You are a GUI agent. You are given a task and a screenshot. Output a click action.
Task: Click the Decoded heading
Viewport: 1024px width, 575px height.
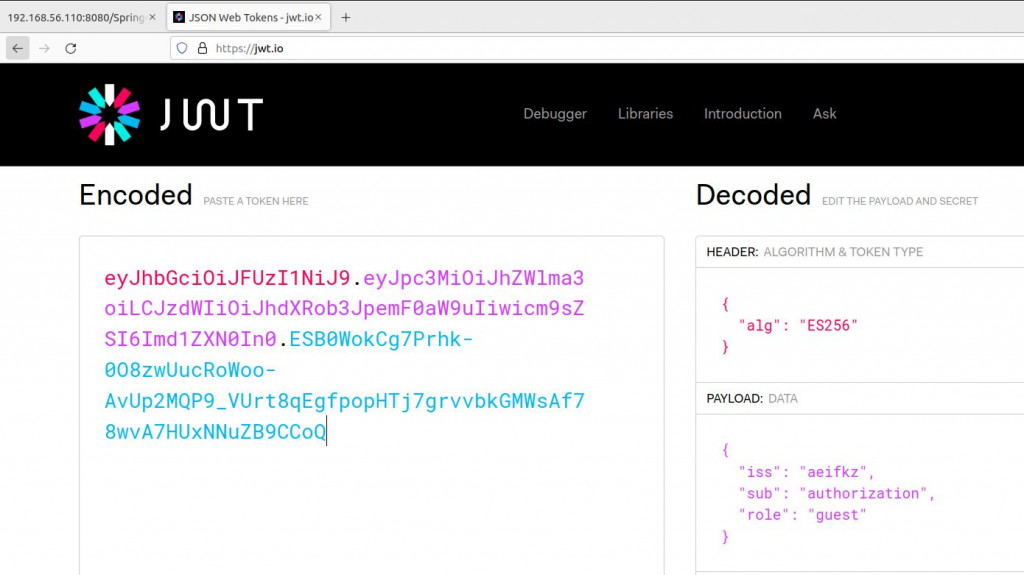click(x=754, y=195)
